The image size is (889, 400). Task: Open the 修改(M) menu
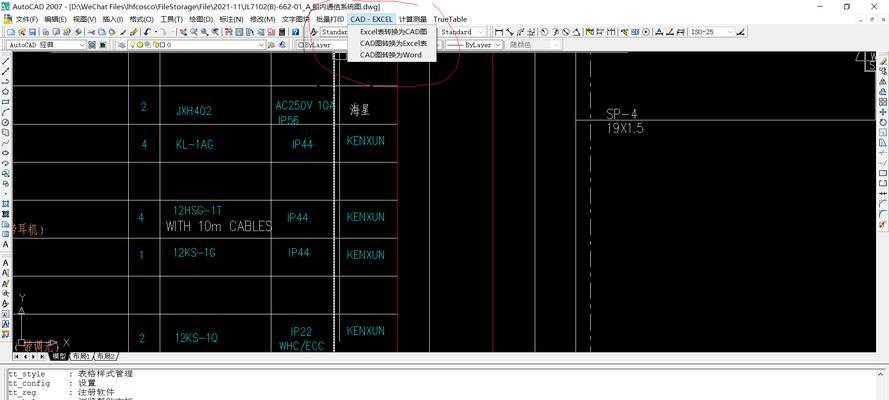click(x=263, y=19)
